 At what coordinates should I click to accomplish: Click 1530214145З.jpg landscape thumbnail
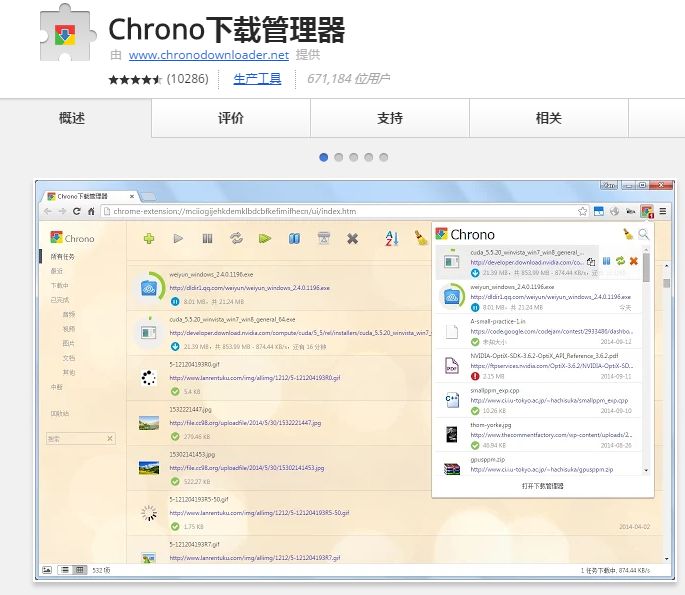[x=149, y=468]
